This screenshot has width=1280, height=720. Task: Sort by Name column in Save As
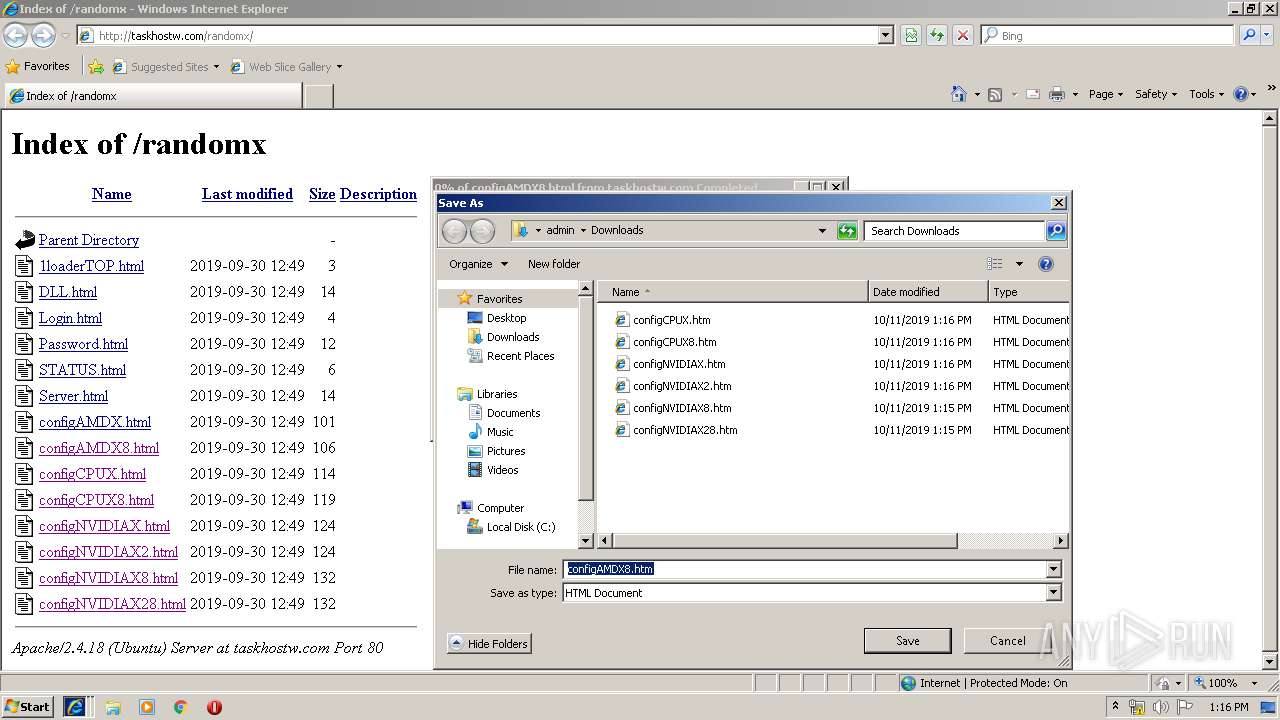pyautogui.click(x=733, y=292)
